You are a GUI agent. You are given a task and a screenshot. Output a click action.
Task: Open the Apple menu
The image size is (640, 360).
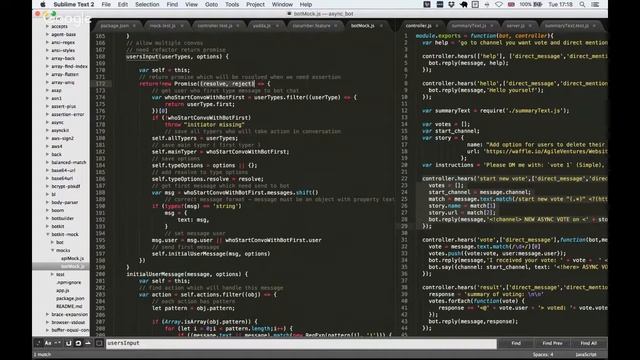43,4
